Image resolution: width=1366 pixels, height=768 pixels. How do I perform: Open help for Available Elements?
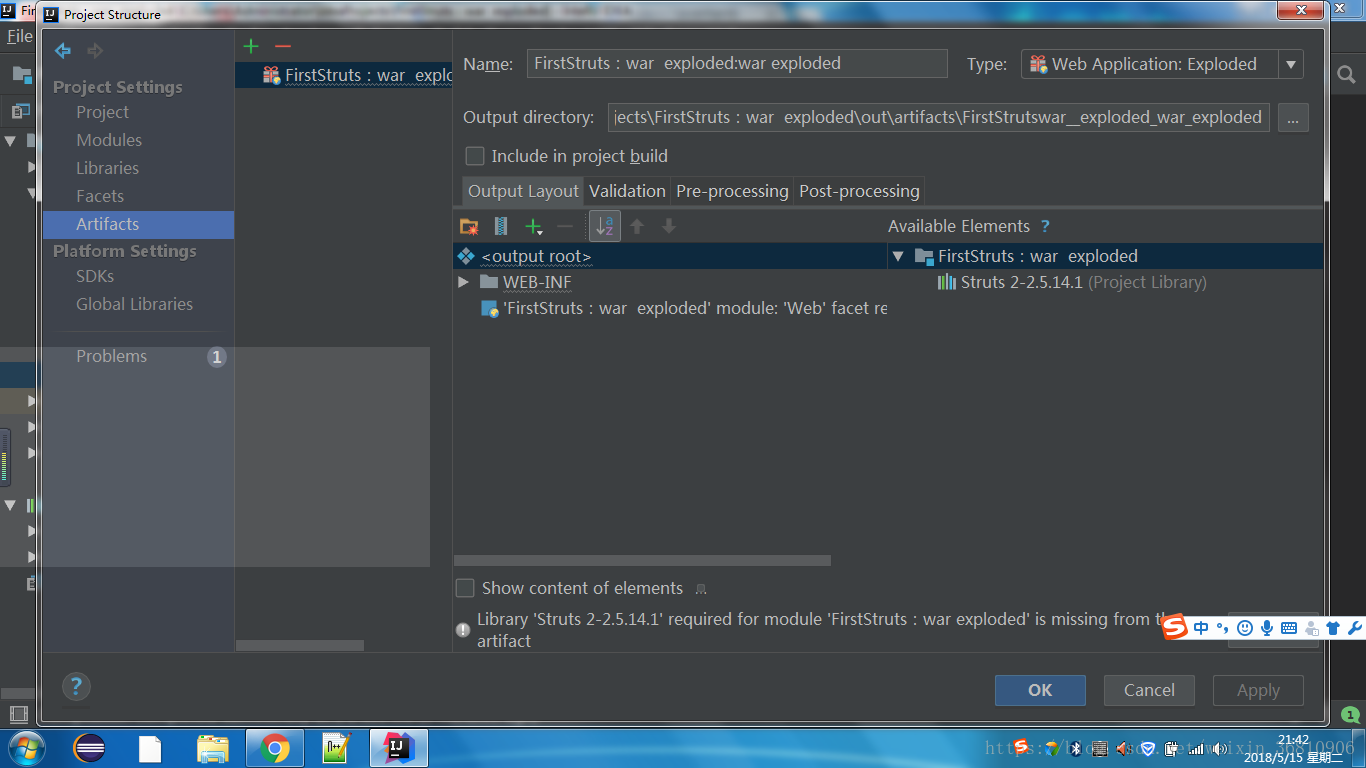(1045, 226)
